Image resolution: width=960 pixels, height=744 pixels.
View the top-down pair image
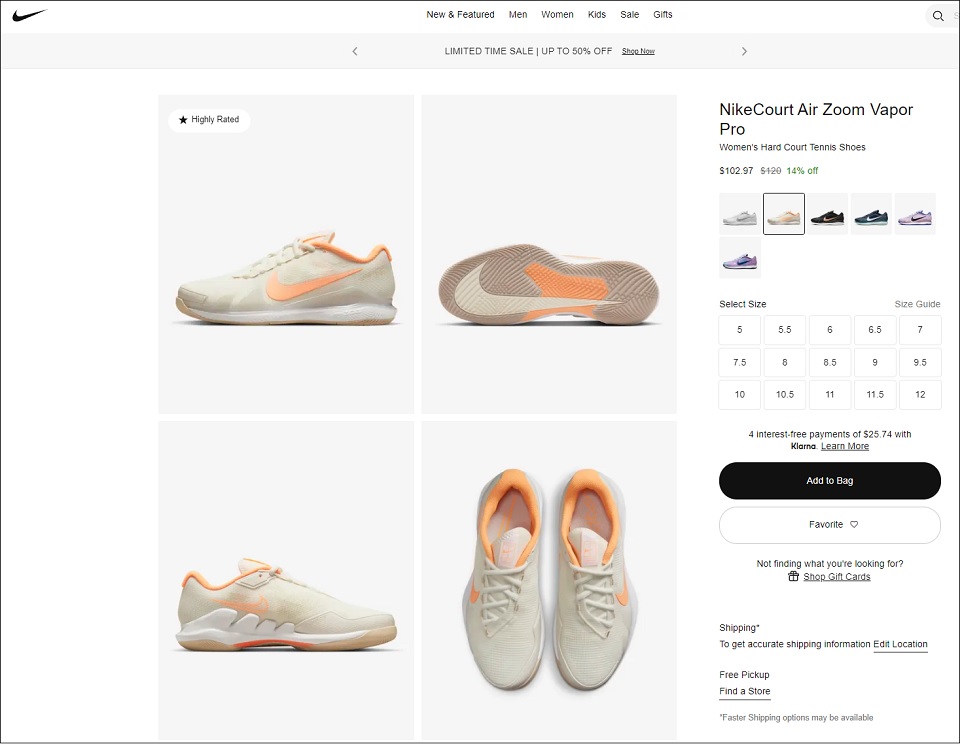tap(549, 581)
